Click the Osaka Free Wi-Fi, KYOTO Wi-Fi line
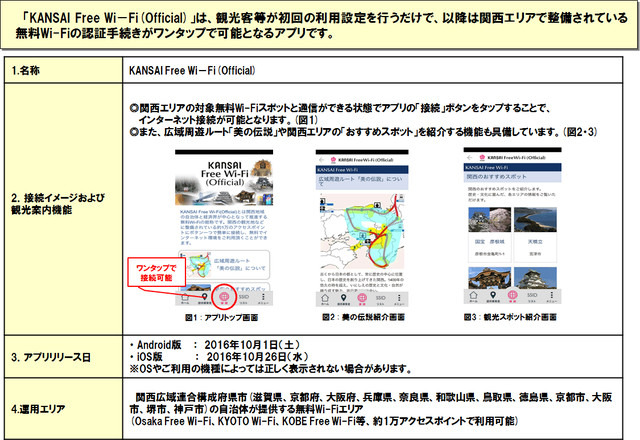 click(x=324, y=421)
